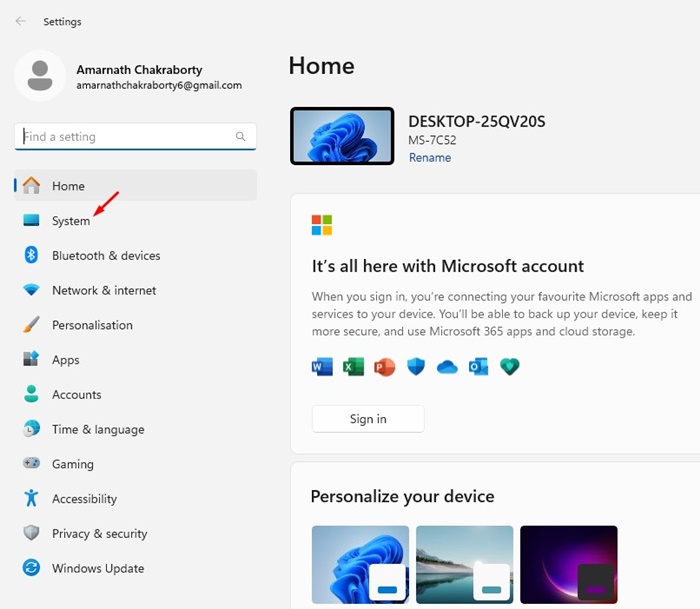Click the MS-7C52 model text

pos(432,140)
